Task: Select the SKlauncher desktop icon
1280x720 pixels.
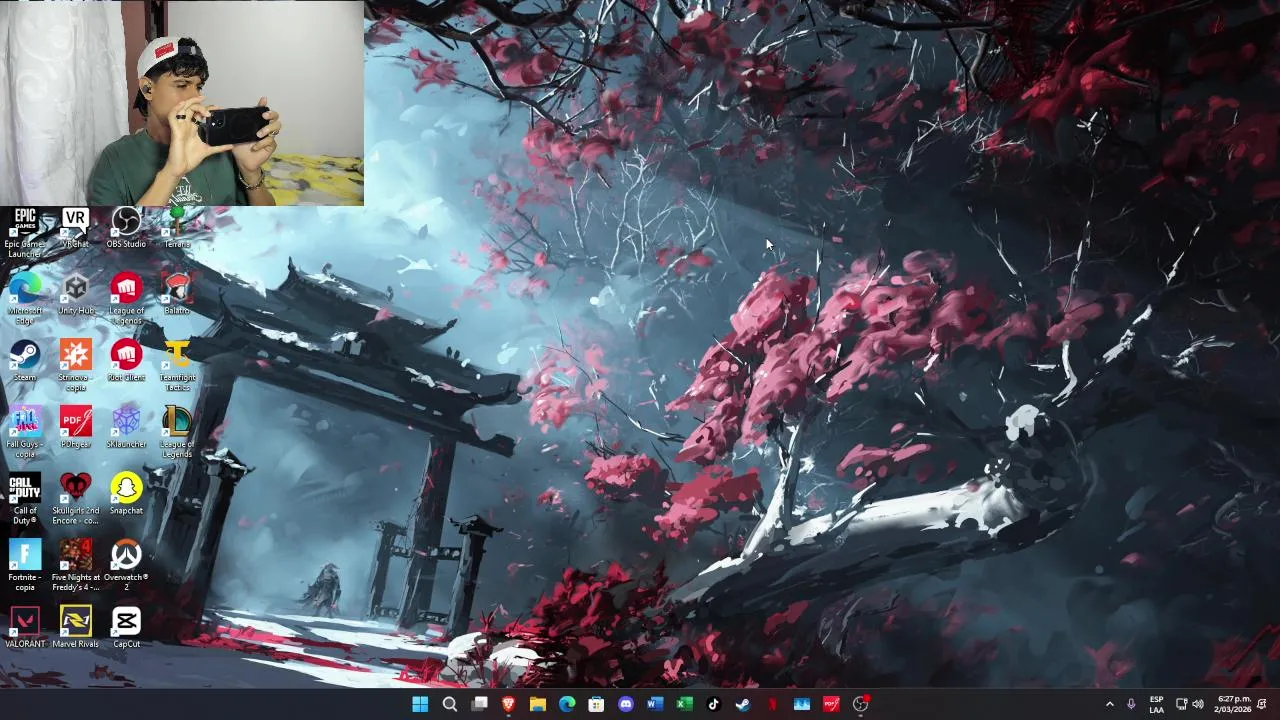Action: 126,428
